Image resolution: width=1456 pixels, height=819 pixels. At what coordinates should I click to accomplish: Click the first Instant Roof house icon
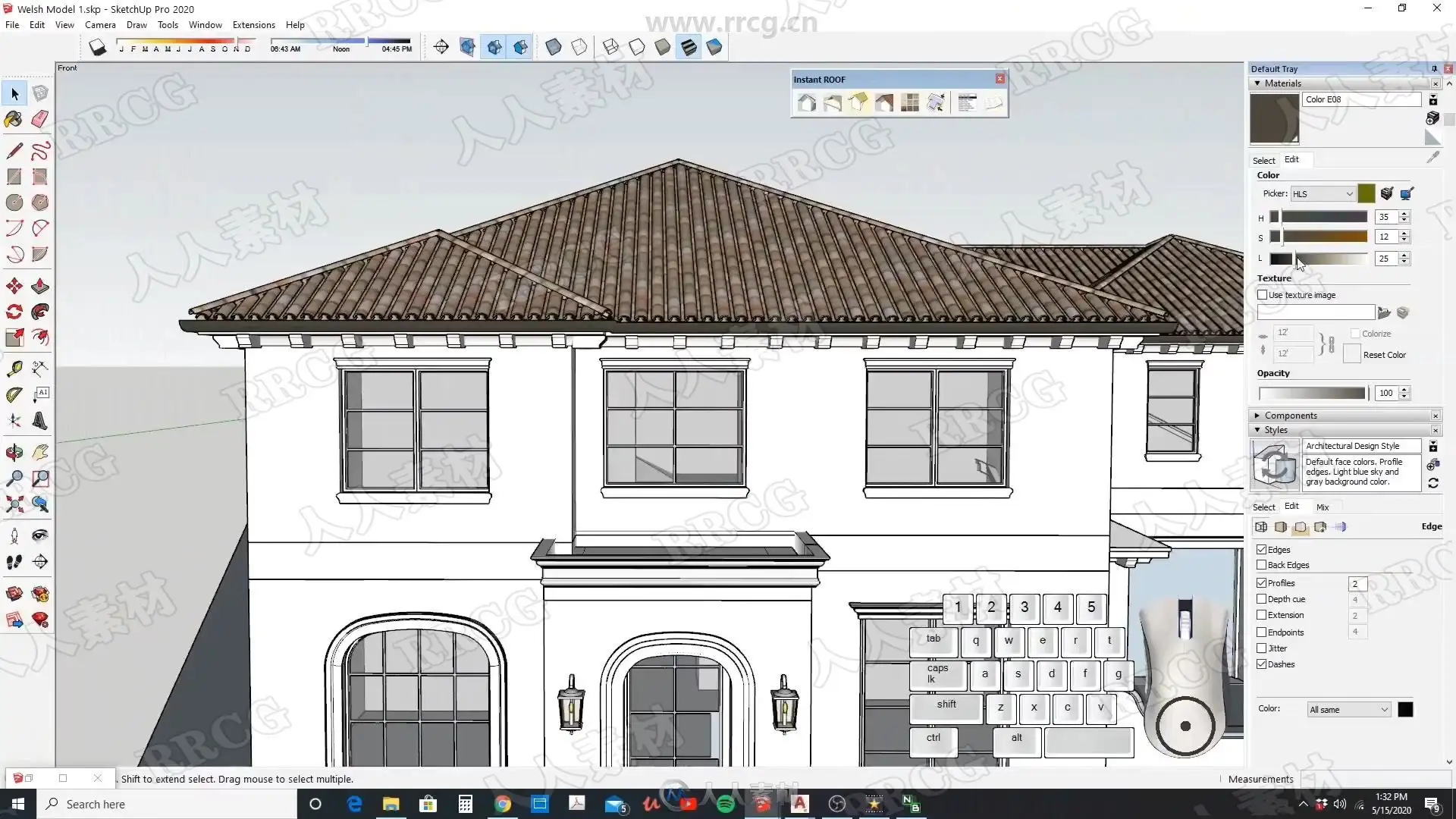[x=807, y=103]
